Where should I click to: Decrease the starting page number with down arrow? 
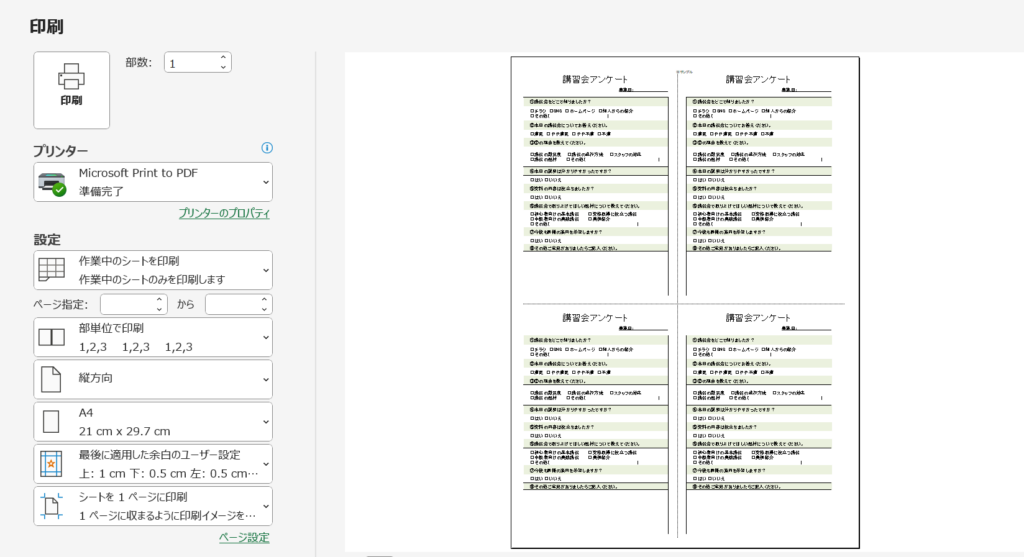tap(159, 309)
